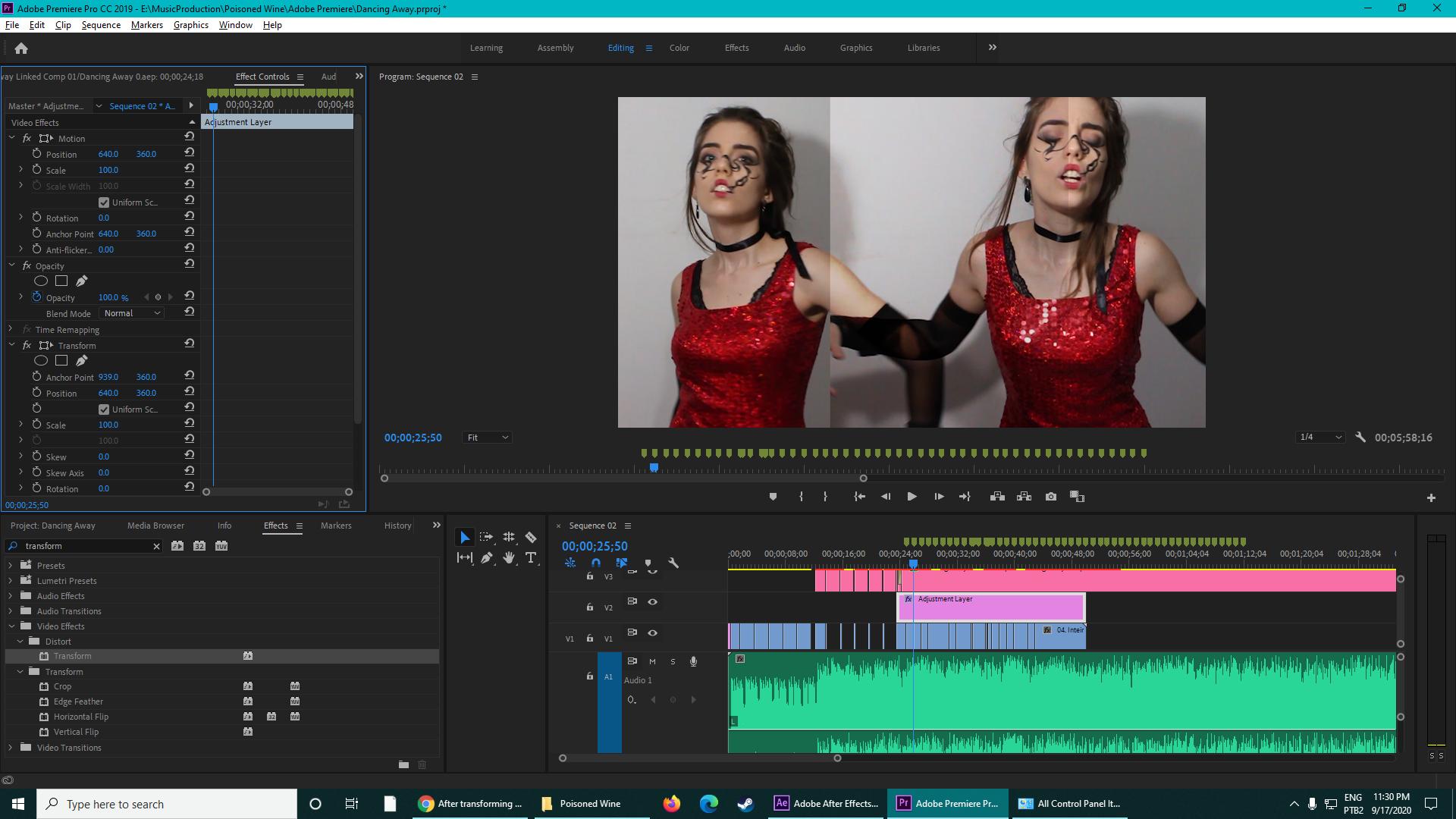This screenshot has height=819, width=1456.
Task: Go to Out point
Action: click(x=965, y=497)
